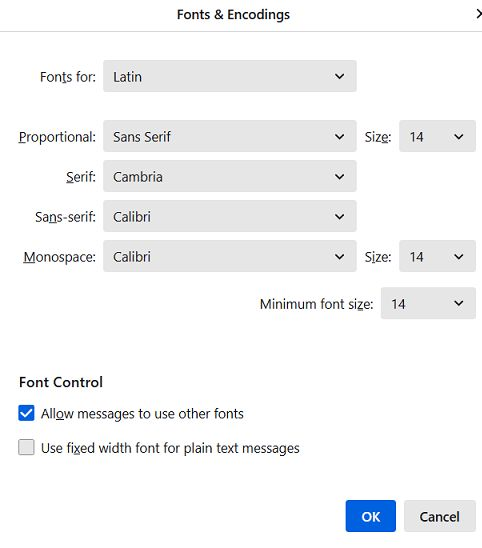The width and height of the screenshot is (482, 548).
Task: Open the Monospace font dropdown showing Calibri
Action: coord(230,256)
